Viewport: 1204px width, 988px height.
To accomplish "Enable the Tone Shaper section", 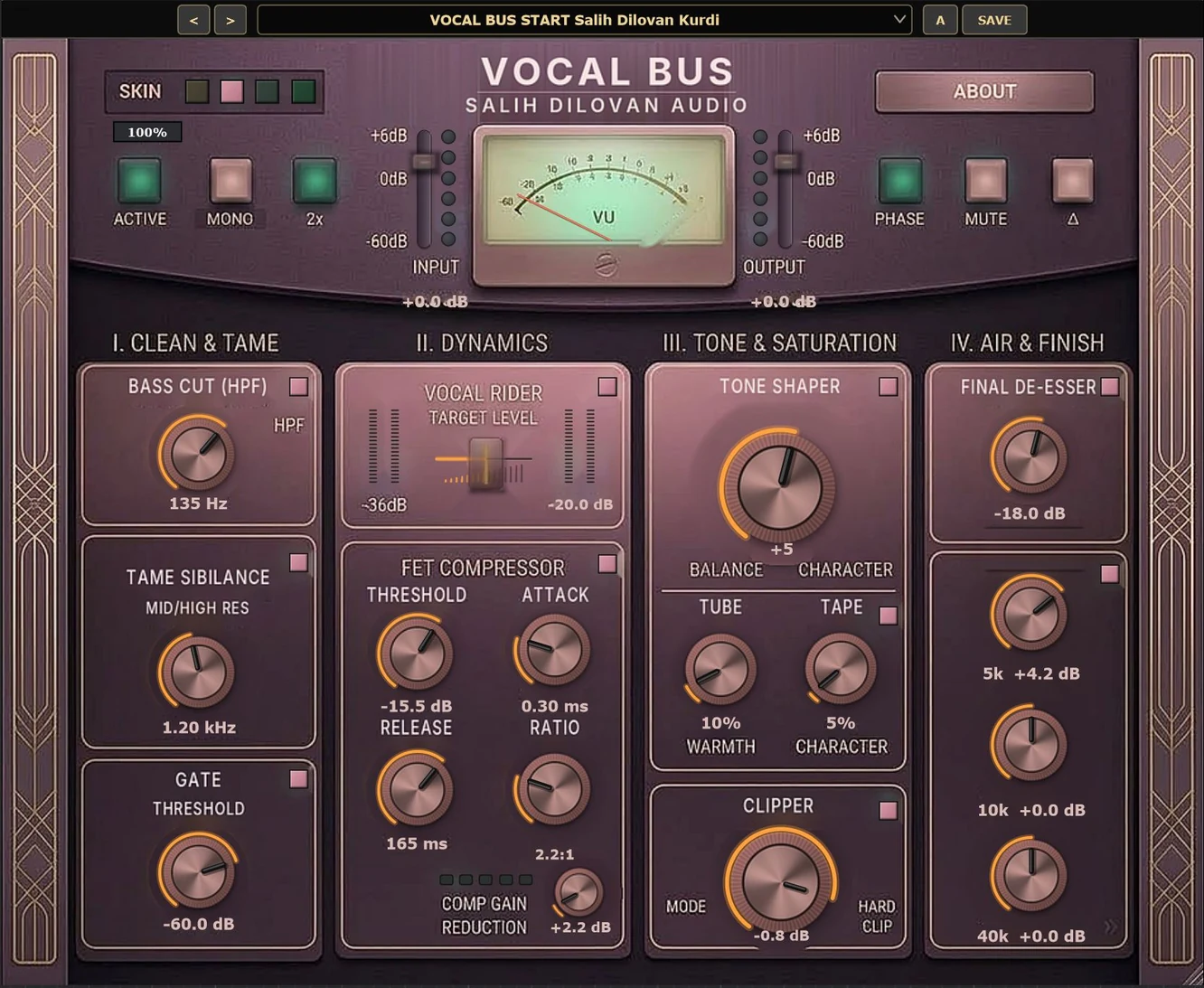I will 889,387.
